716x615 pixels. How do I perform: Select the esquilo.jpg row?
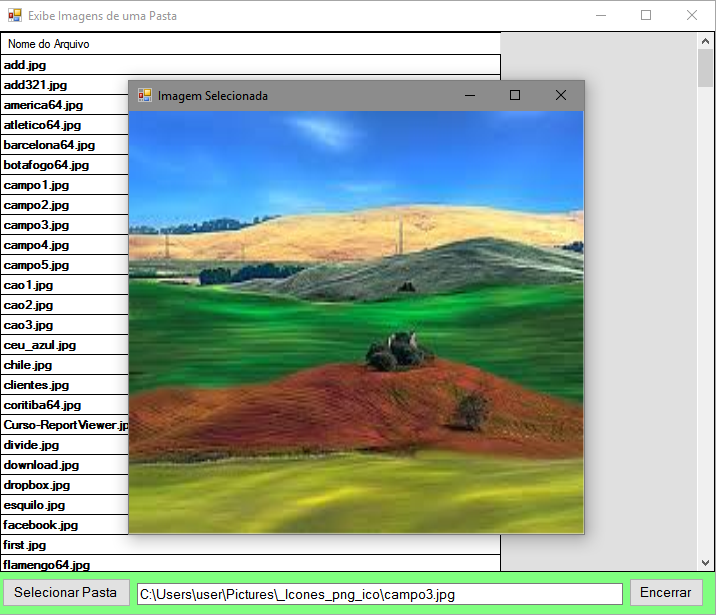click(x=65, y=505)
